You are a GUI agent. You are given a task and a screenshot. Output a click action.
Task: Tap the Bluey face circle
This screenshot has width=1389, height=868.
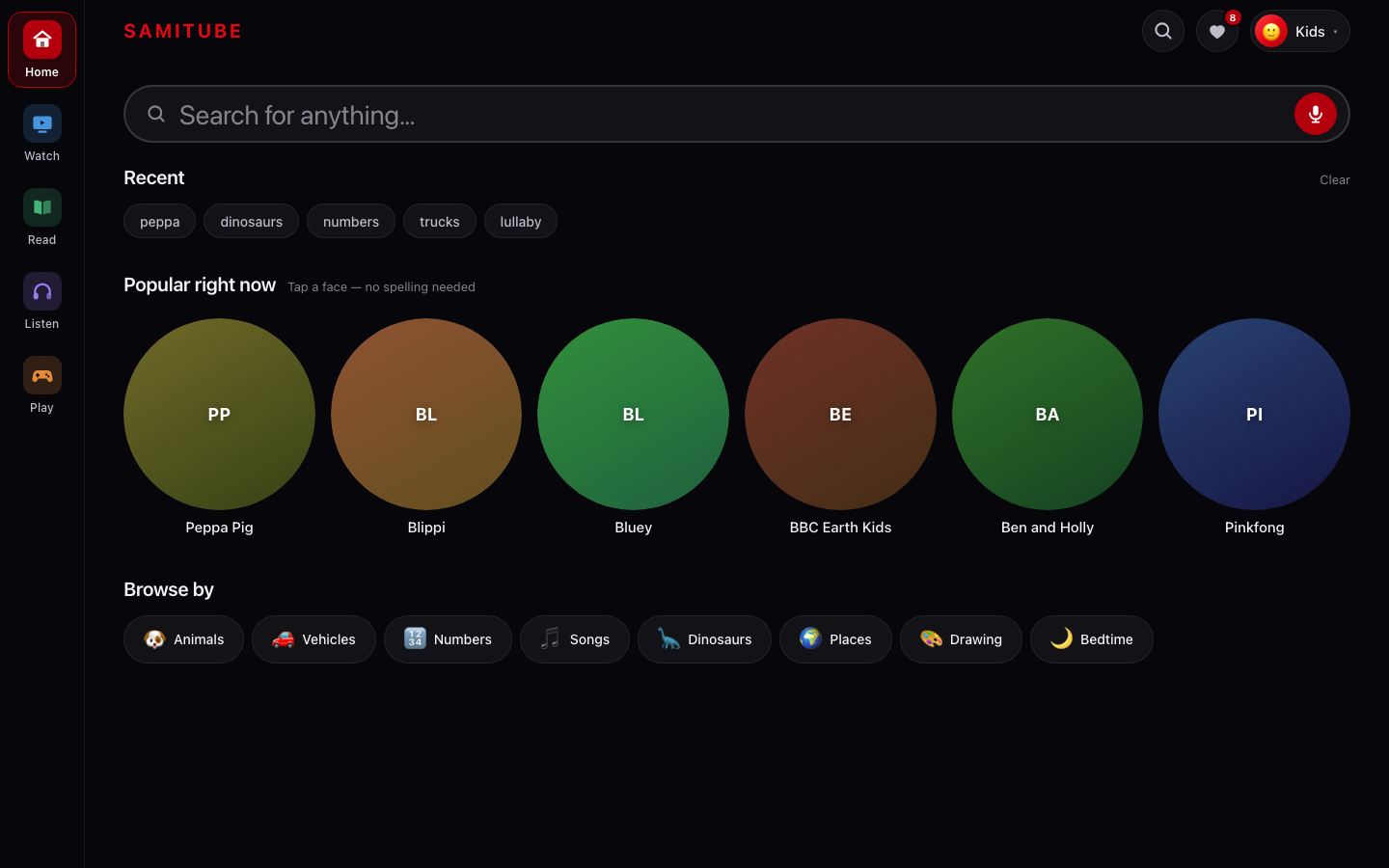pos(633,414)
